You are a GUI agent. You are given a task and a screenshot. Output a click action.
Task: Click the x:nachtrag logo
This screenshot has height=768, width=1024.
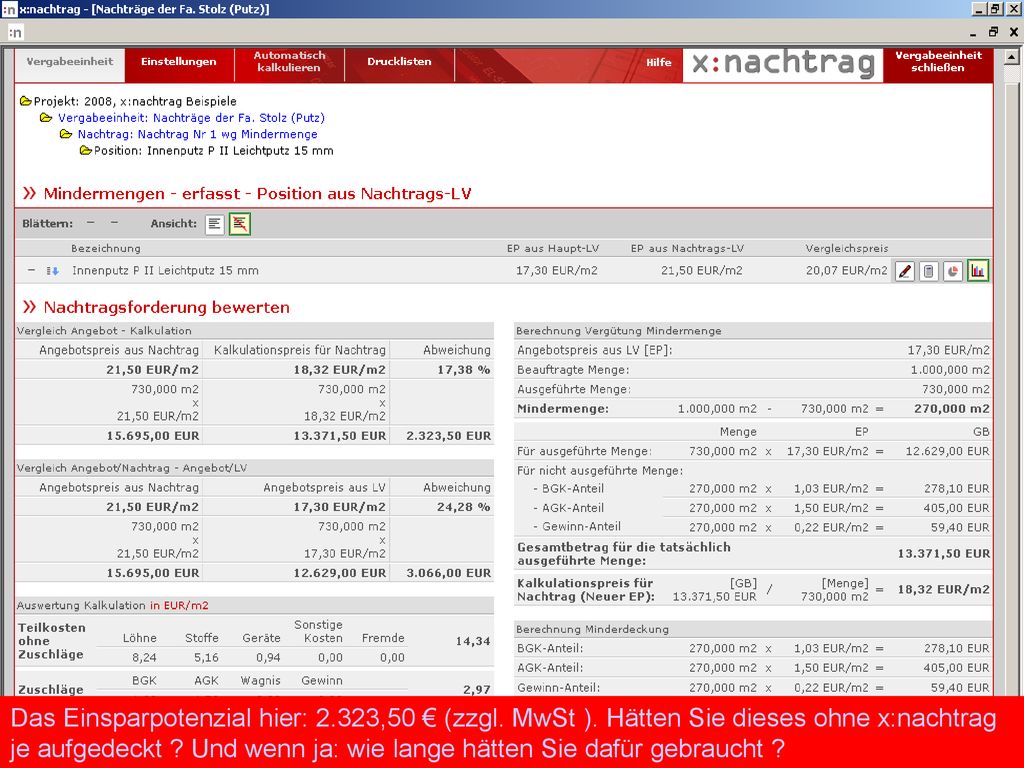pyautogui.click(x=783, y=64)
